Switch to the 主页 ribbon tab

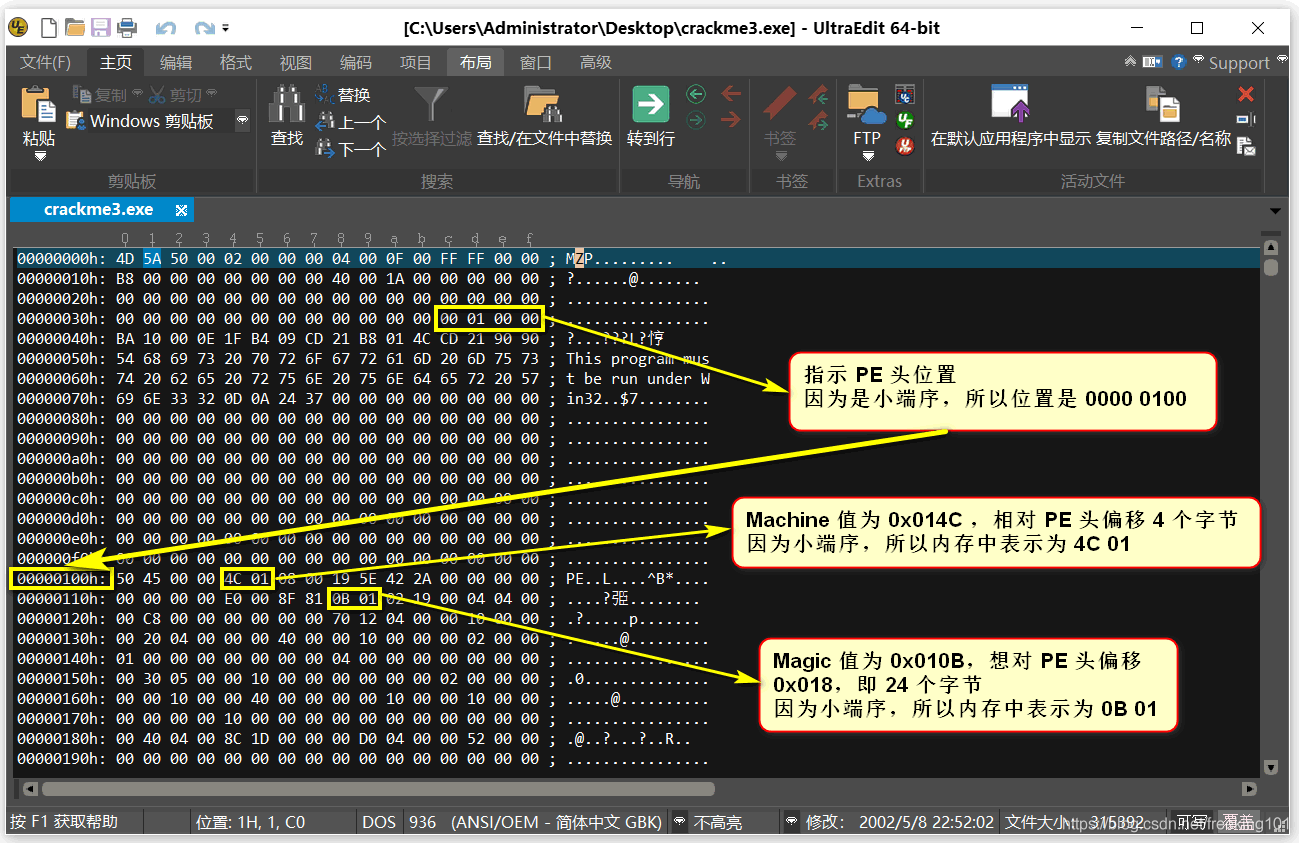(x=116, y=62)
